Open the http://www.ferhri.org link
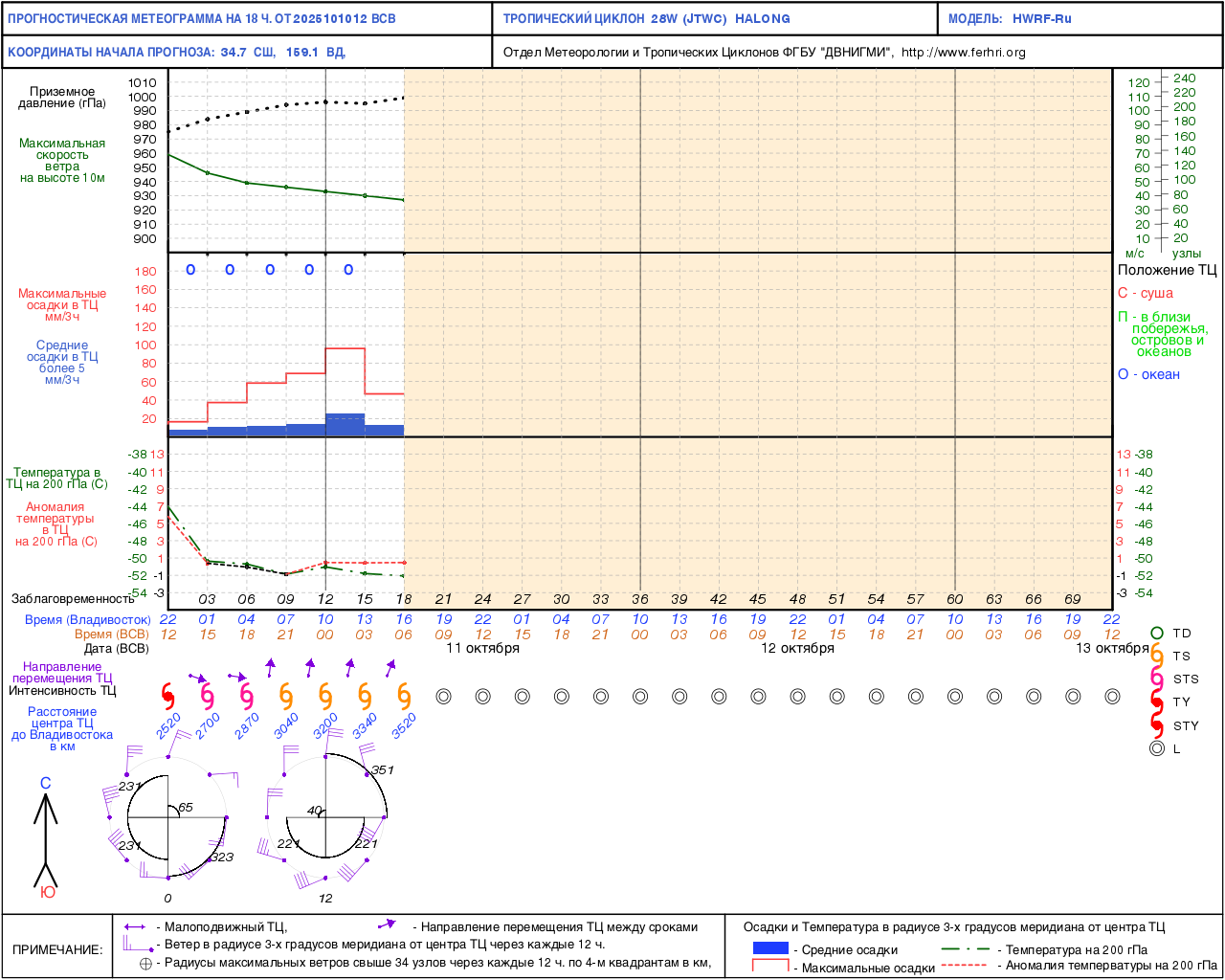The image size is (1225, 980). 963,53
